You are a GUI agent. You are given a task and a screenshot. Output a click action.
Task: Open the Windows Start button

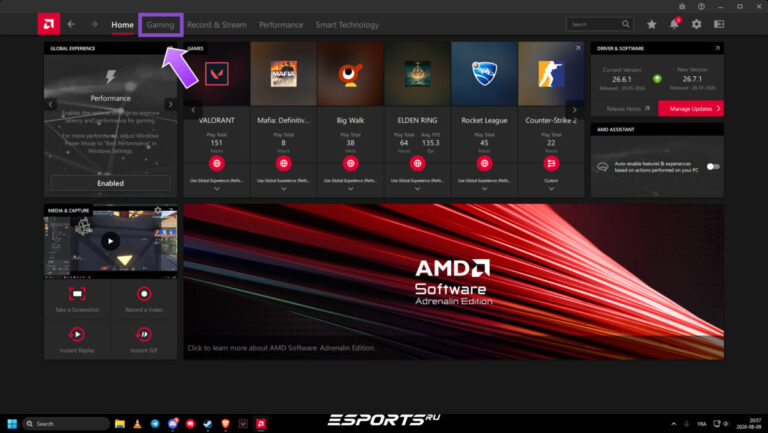pos(12,424)
